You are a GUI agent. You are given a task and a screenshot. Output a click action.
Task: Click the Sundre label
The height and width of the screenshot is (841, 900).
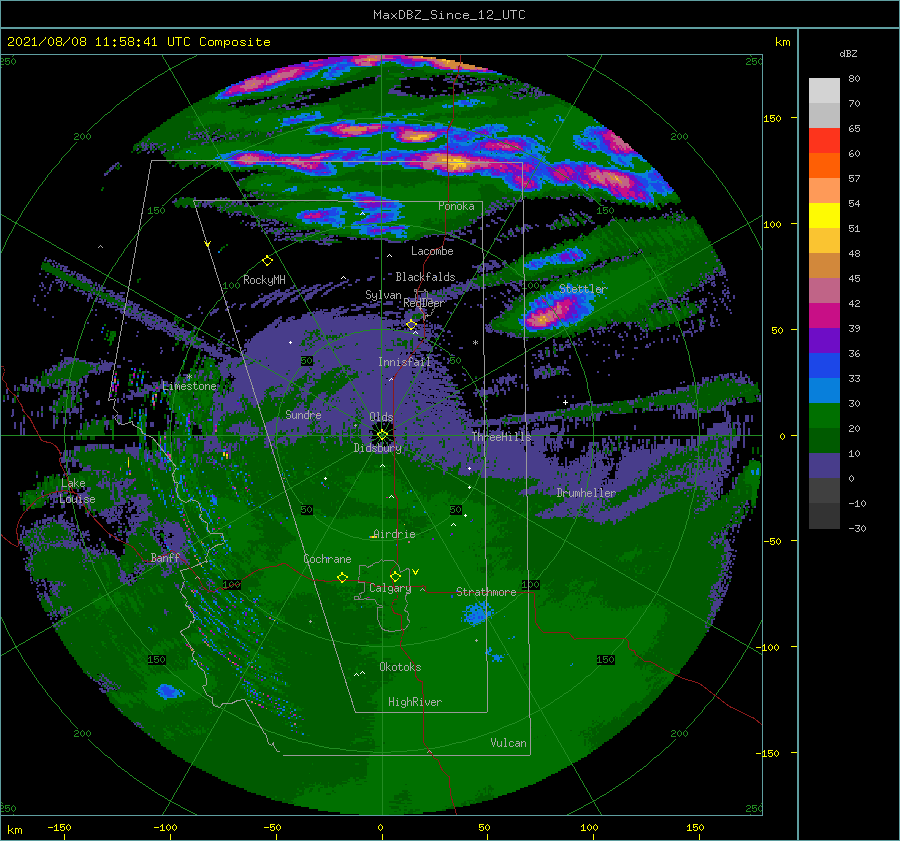pyautogui.click(x=303, y=414)
